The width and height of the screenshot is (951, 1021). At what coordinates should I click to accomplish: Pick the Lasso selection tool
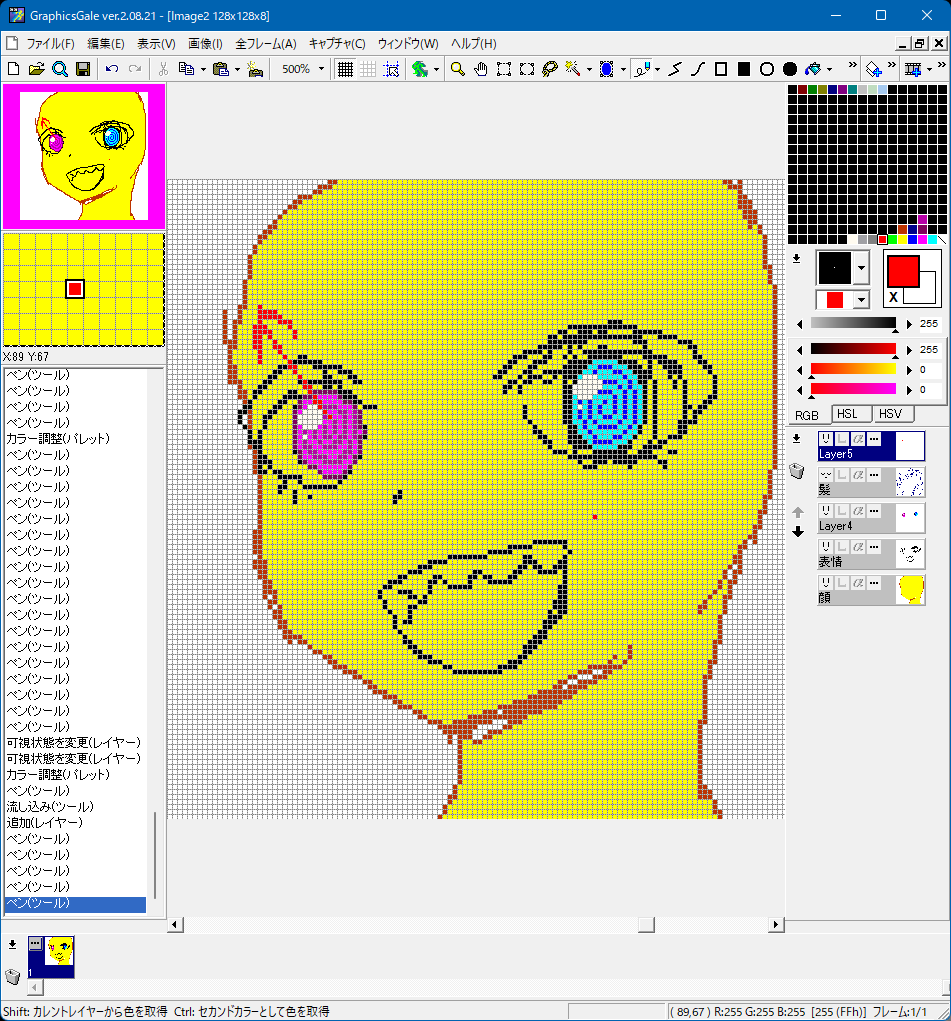tap(549, 69)
